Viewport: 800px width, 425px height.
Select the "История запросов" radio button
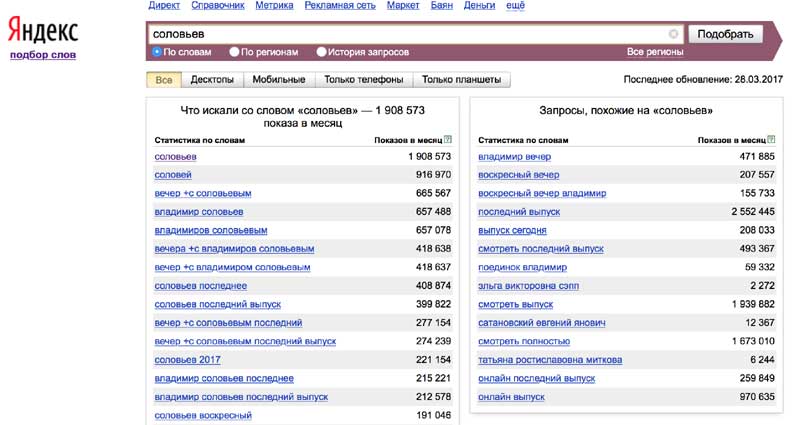point(321,51)
